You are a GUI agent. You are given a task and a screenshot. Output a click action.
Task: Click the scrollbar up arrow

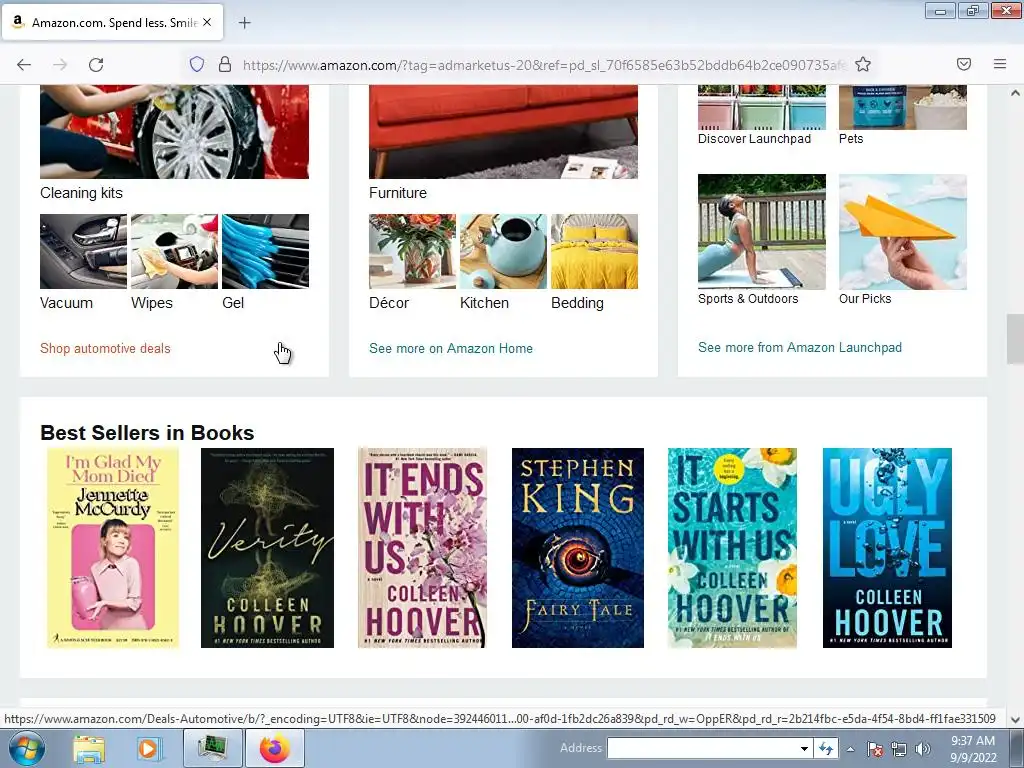1015,93
